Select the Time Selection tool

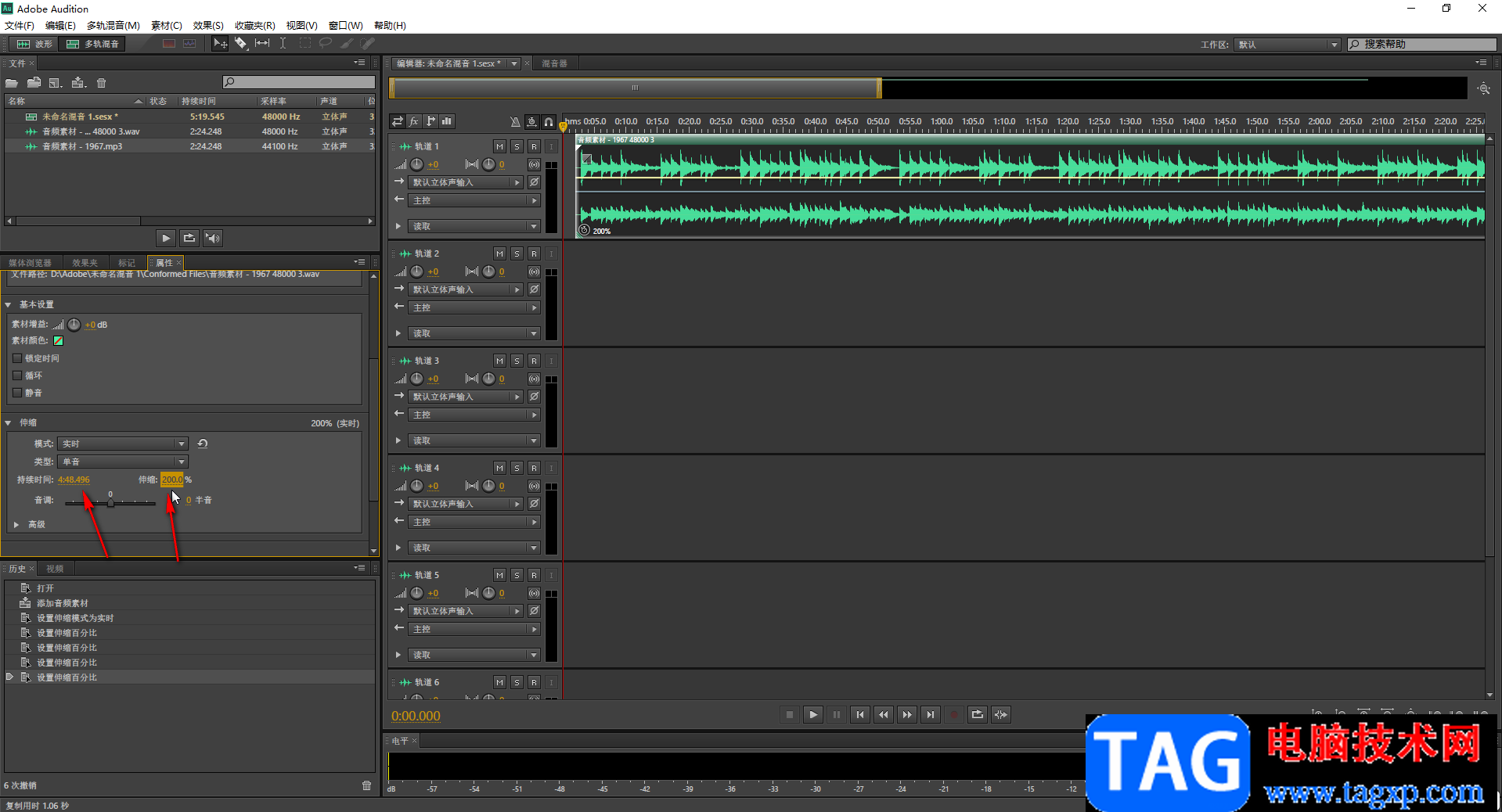click(283, 44)
